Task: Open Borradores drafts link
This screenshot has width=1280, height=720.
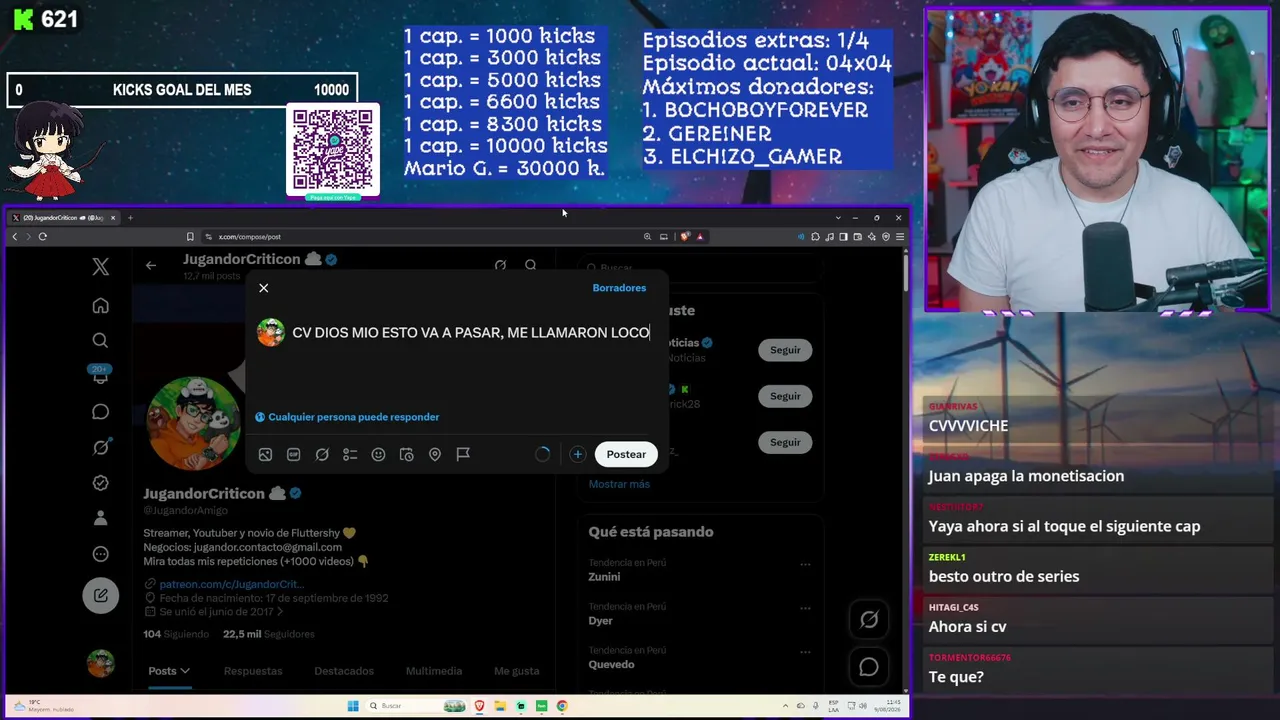Action: pos(619,288)
